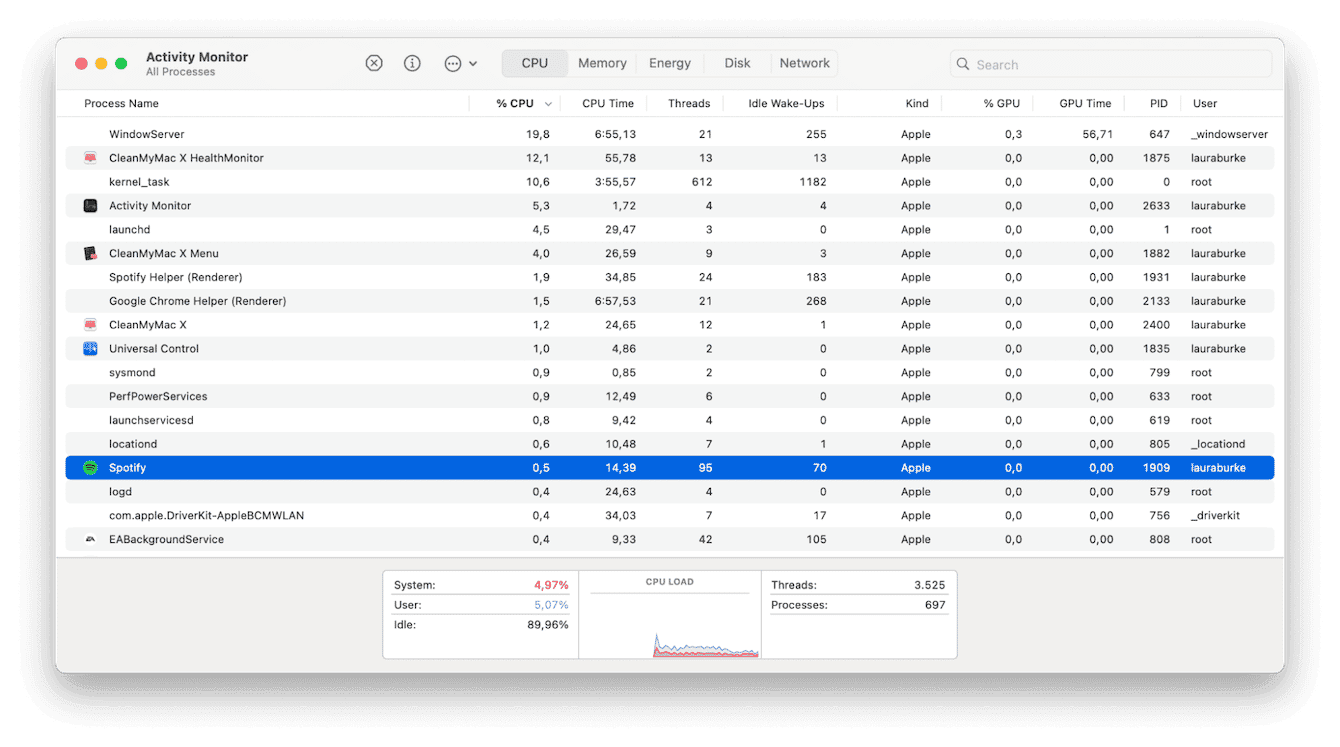This screenshot has width=1340, height=747.
Task: Sort by the Threads column header
Action: coord(688,103)
